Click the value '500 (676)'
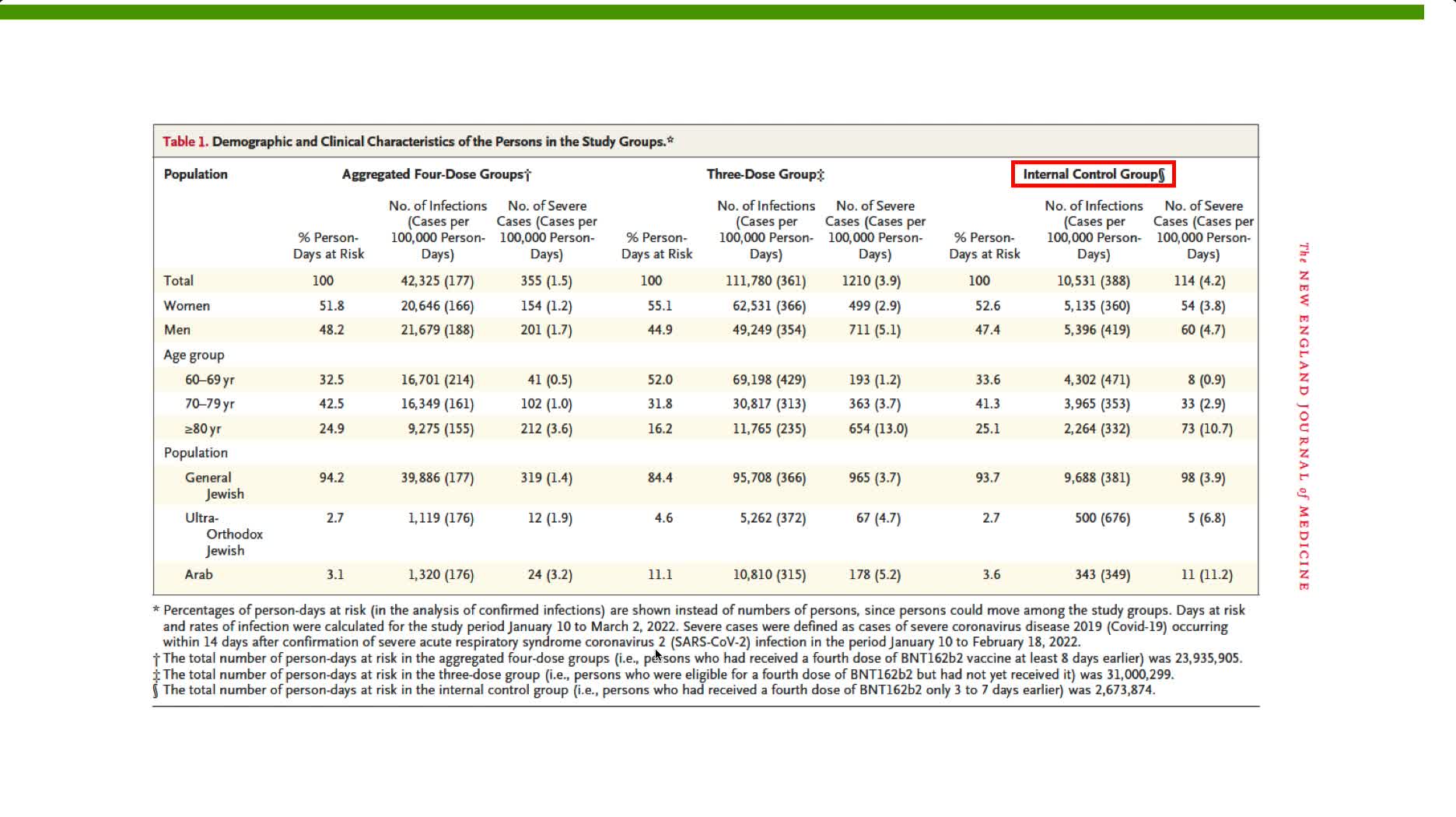The height and width of the screenshot is (817, 1456). point(1102,518)
